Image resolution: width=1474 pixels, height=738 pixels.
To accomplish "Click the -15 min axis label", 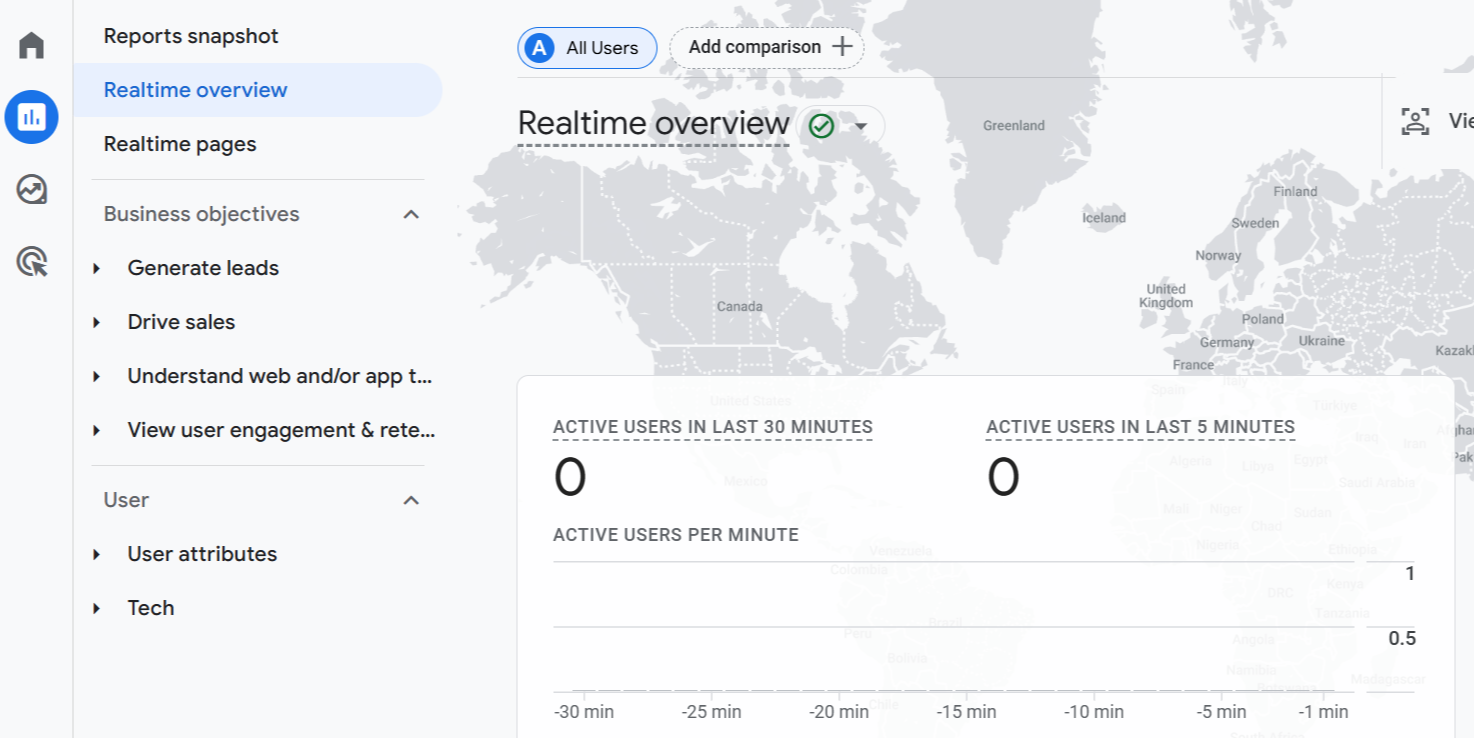I will coord(966,712).
